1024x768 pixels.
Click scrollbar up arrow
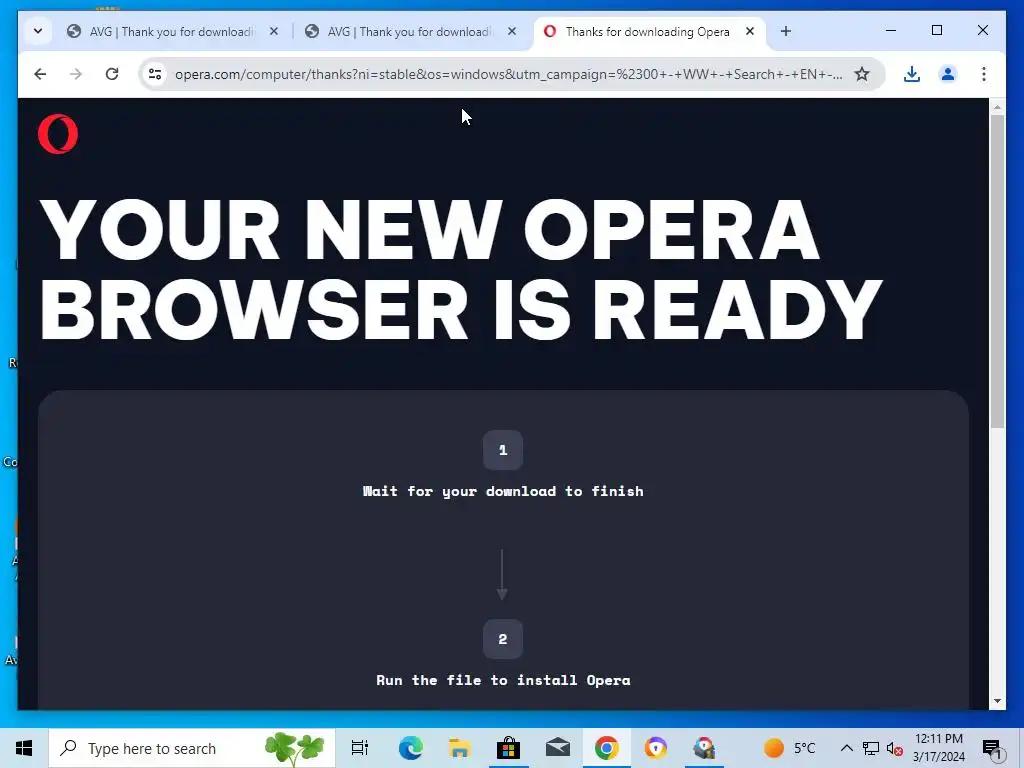997,106
